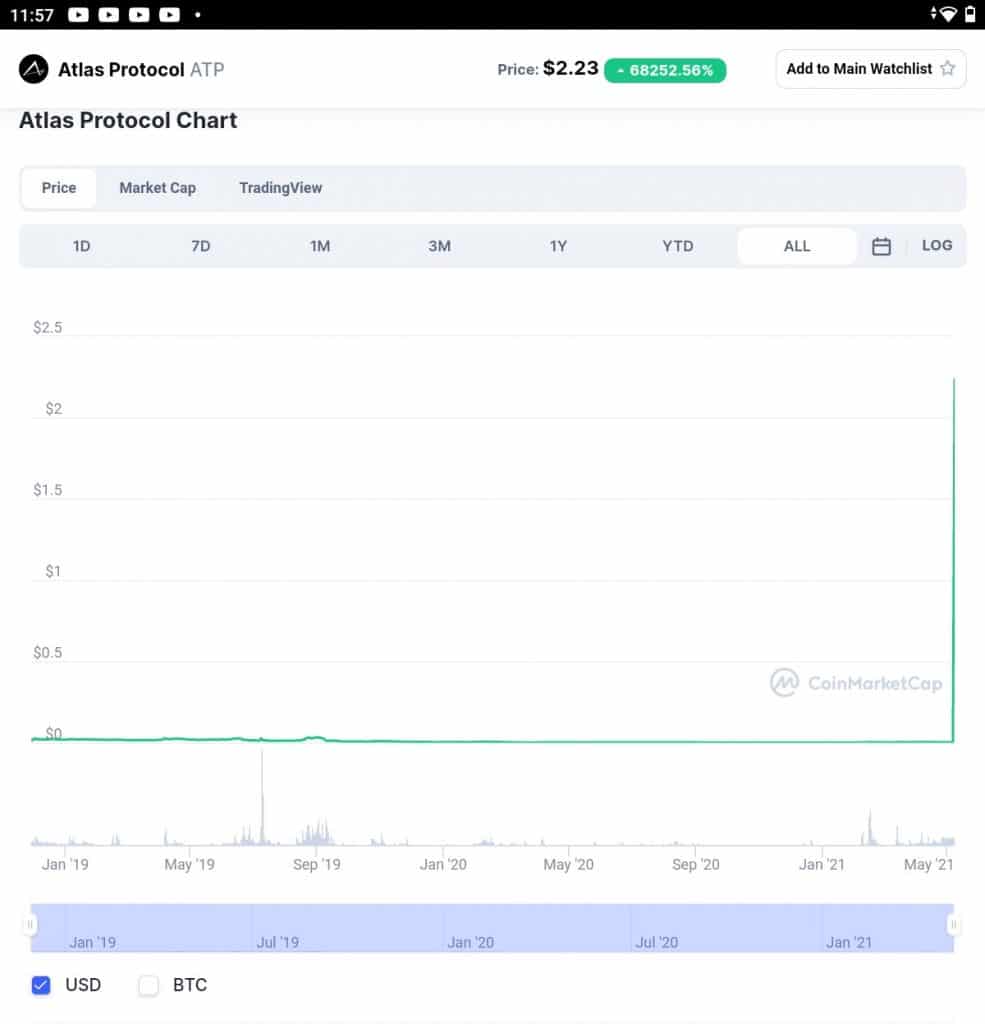Click the $2.23 price value
Image resolution: width=985 pixels, height=1024 pixels.
click(570, 68)
